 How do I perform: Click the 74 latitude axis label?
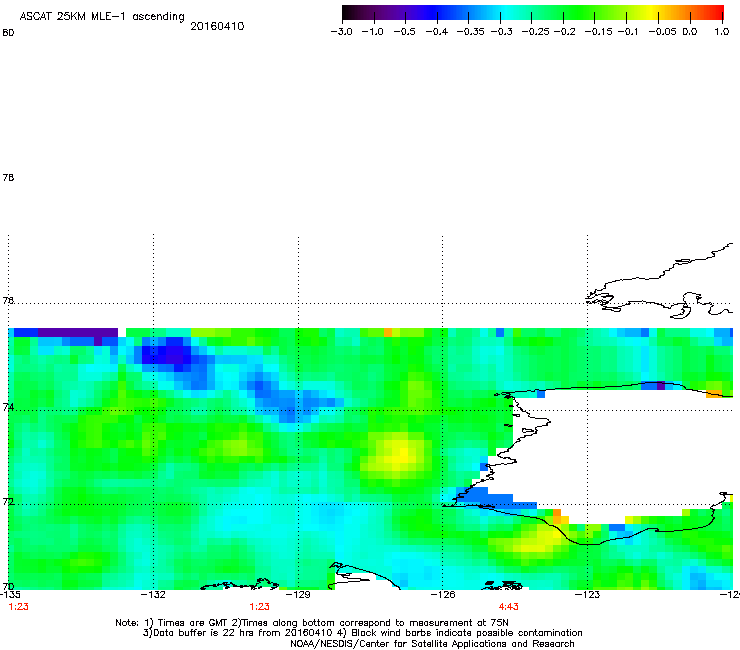pyautogui.click(x=8, y=407)
